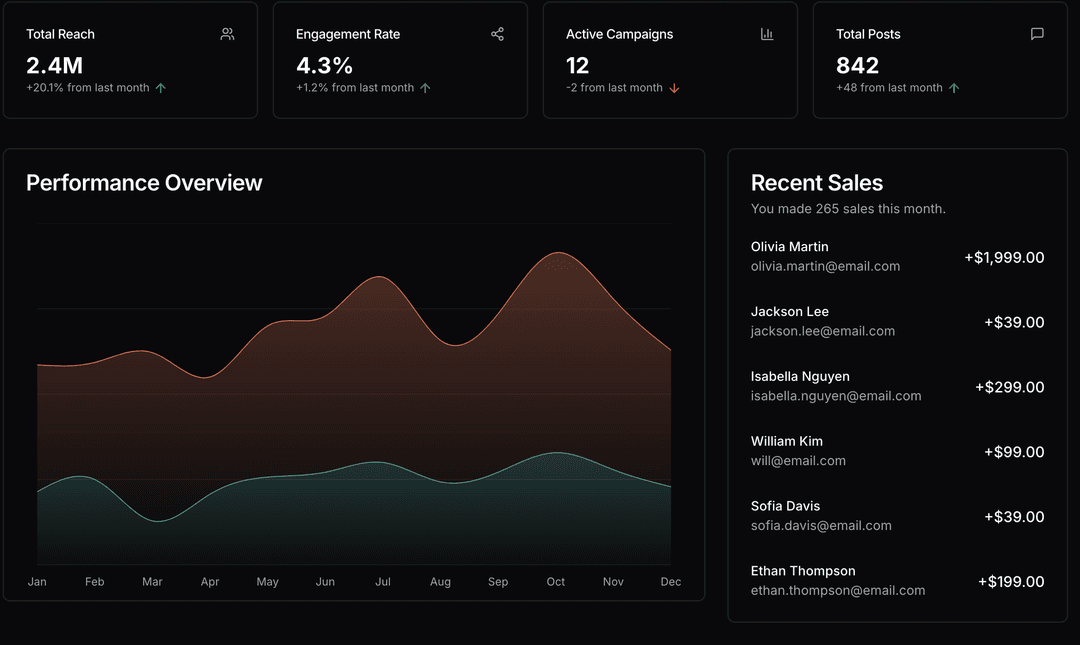Select Ethan Thompson's +$199.00 amount

tap(1011, 581)
